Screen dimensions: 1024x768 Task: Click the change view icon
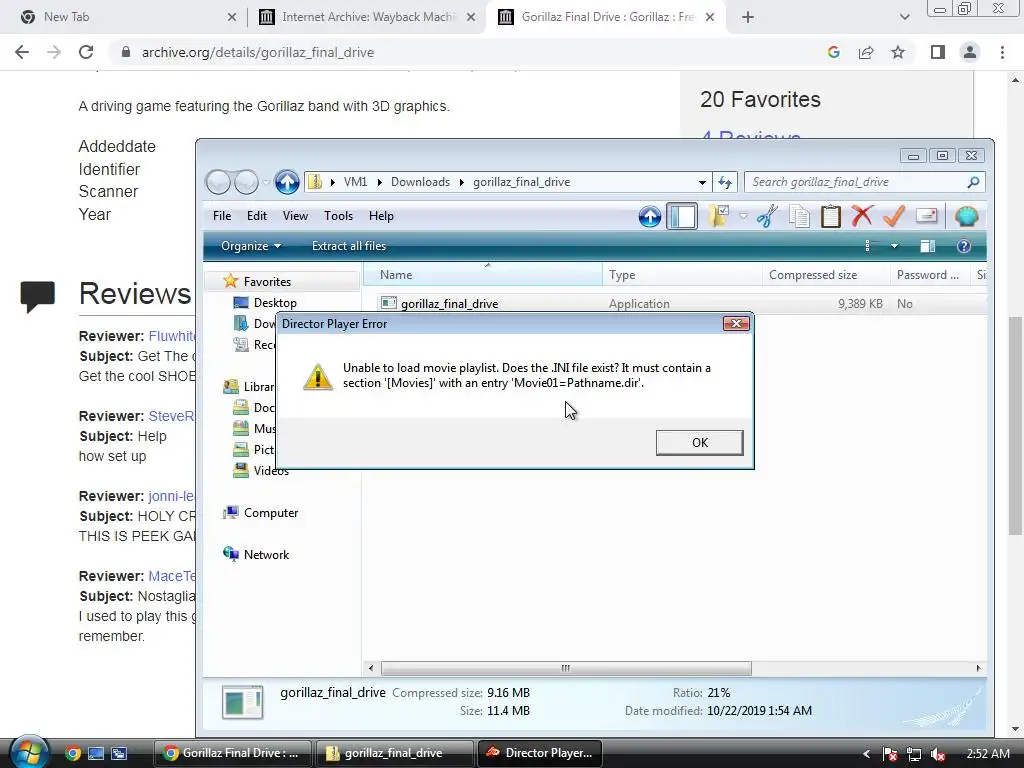click(869, 246)
